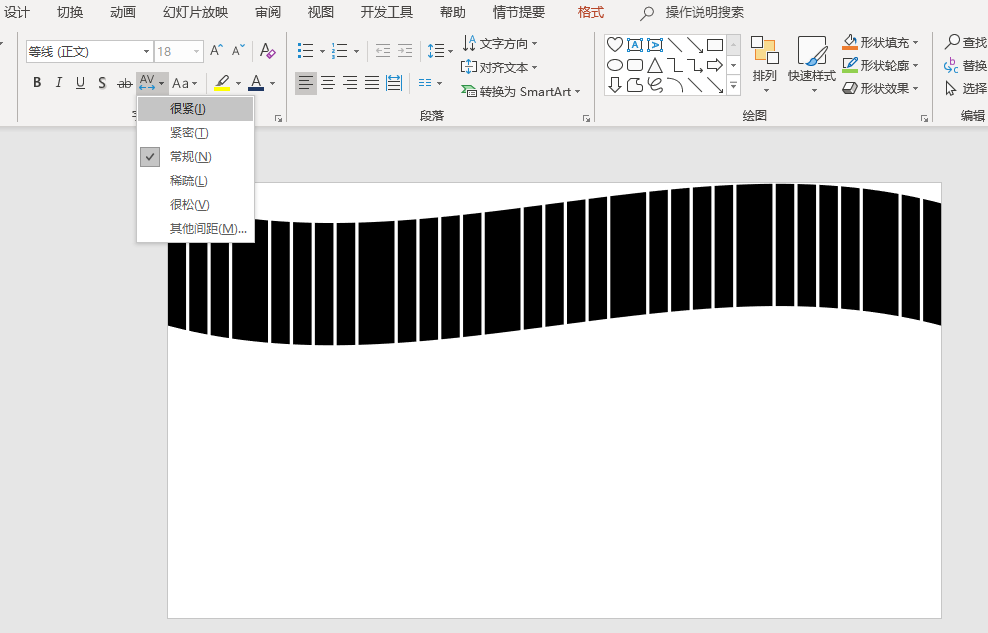Clear all formatting with eraser icon
988x633 pixels.
click(267, 51)
